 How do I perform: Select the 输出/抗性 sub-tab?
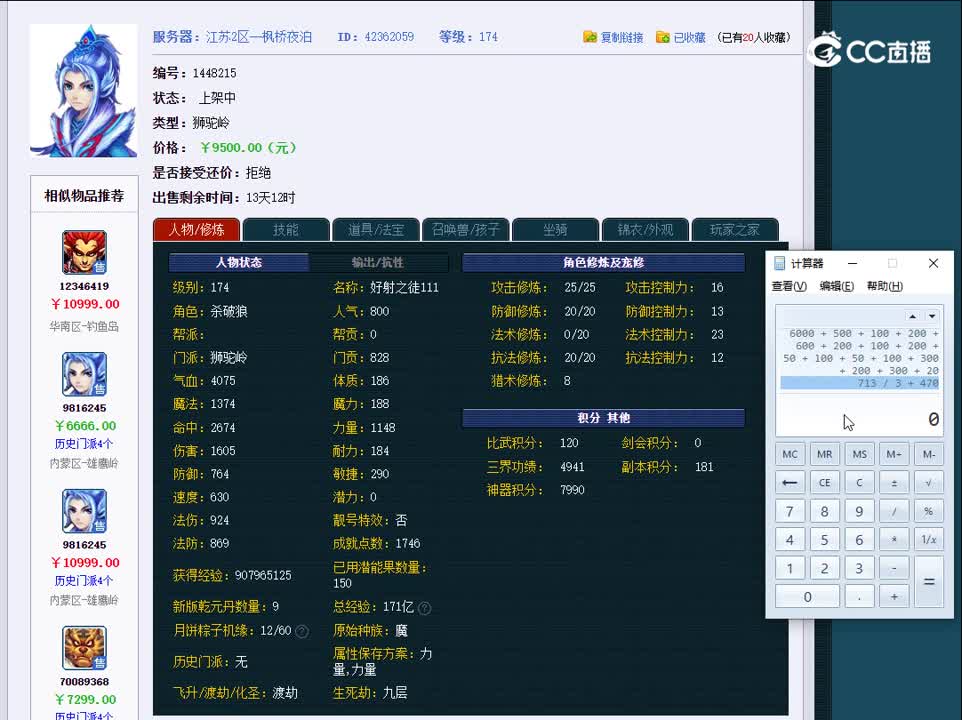click(x=377, y=262)
